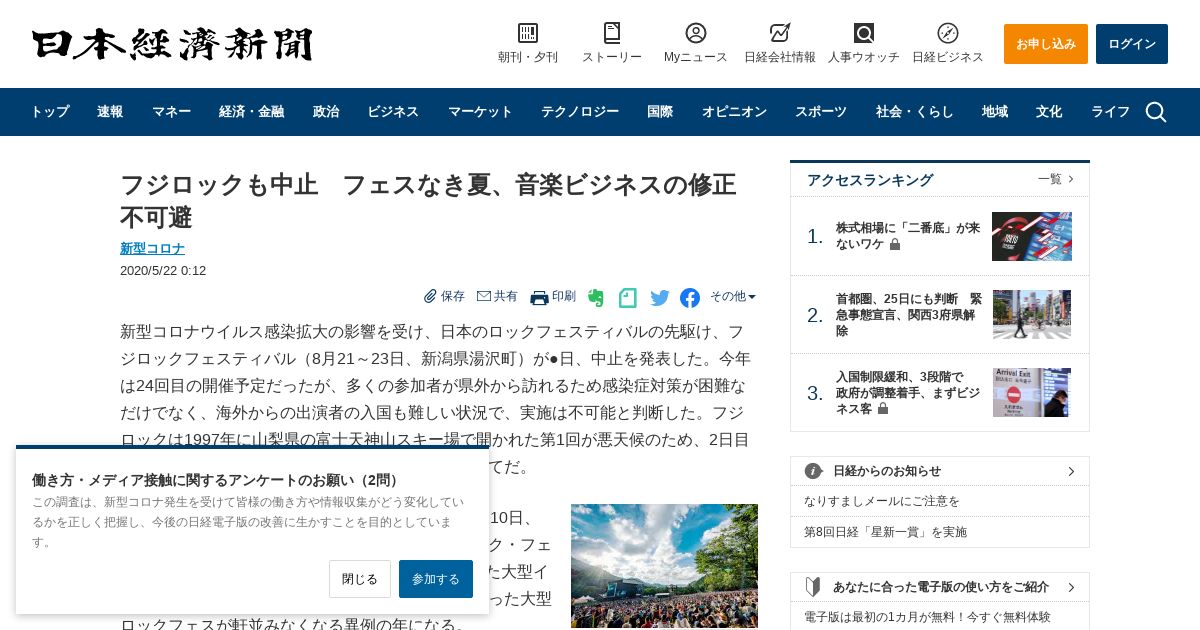The image size is (1200, 630).
Task: Click the 働き方・メディア接触 survey title
Action: (x=217, y=480)
